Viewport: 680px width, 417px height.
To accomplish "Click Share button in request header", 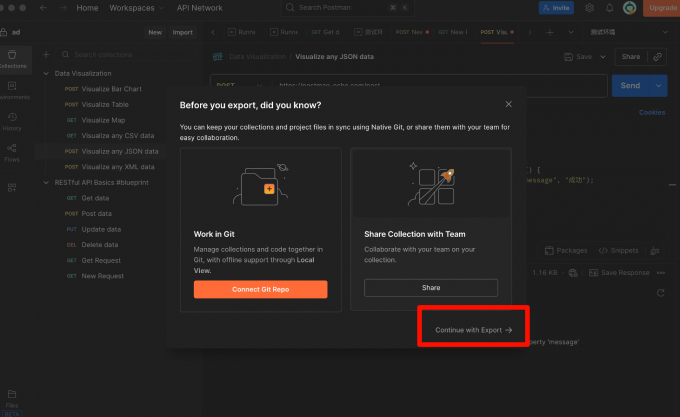I will [631, 57].
